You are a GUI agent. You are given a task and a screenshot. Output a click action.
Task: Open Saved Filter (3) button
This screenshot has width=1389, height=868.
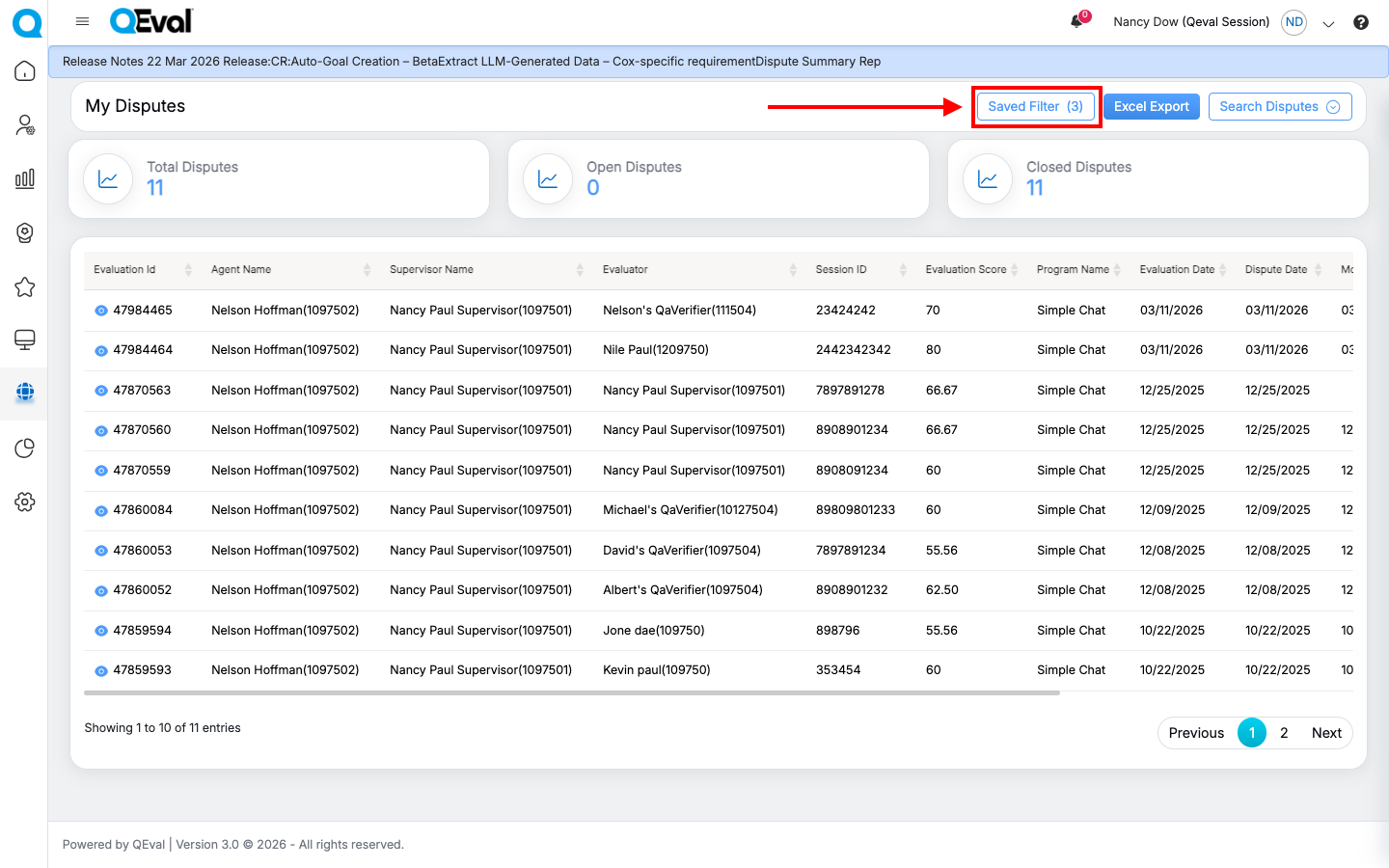(1035, 107)
